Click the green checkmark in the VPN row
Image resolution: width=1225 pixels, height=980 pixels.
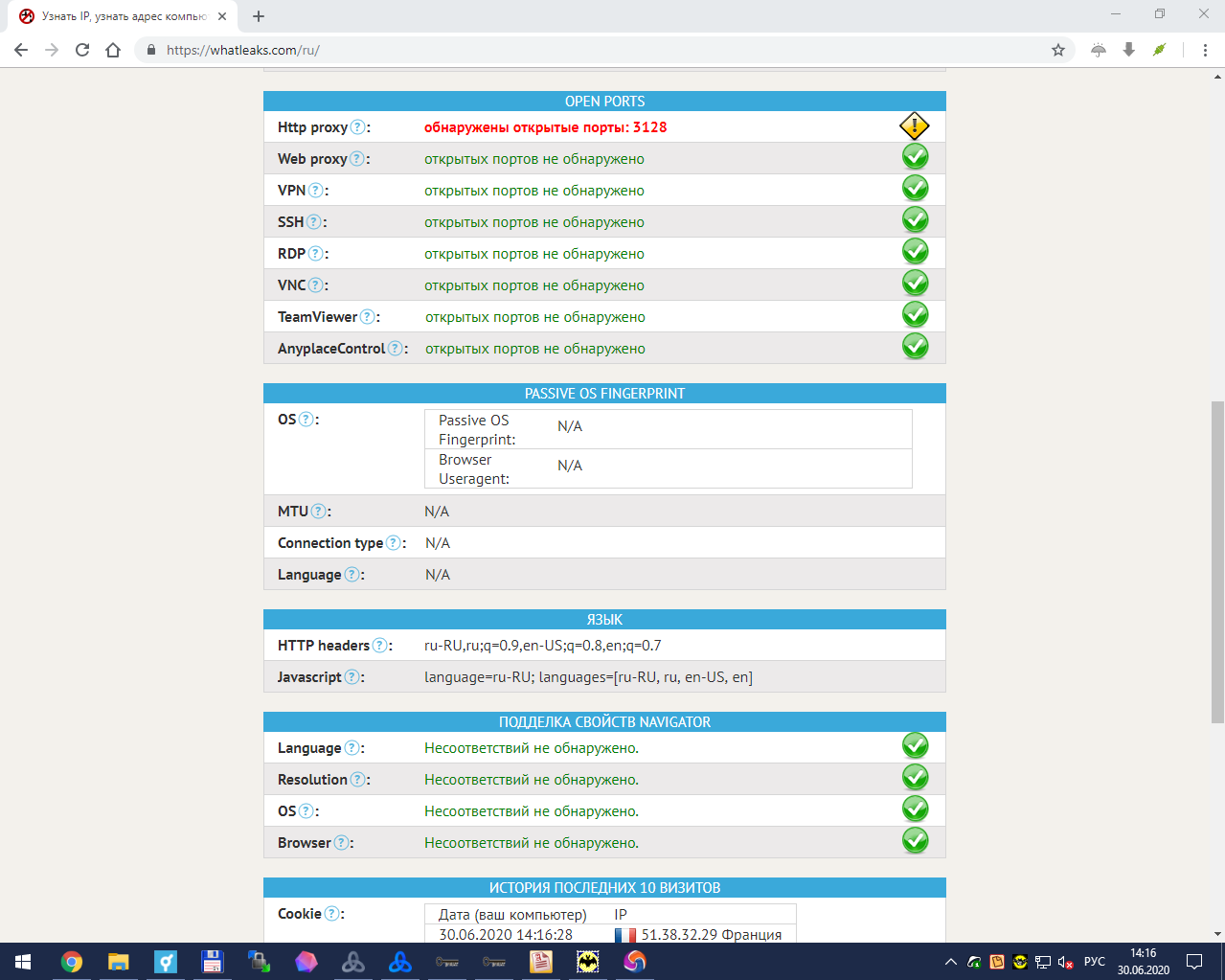click(916, 189)
